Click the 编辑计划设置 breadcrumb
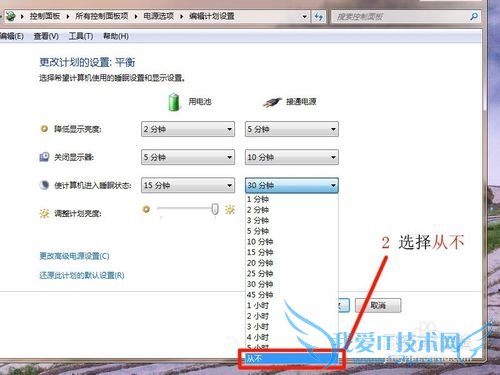This screenshot has width=500, height=375. [x=212, y=16]
